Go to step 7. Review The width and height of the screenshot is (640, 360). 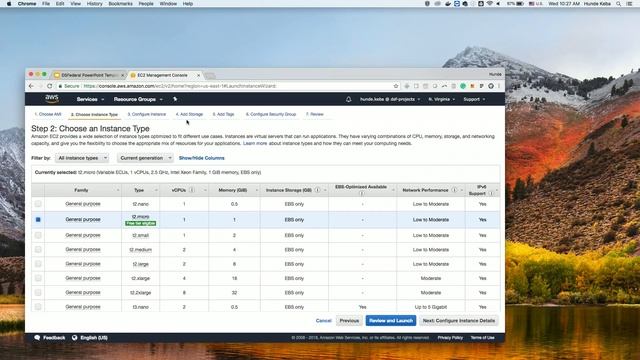315,114
